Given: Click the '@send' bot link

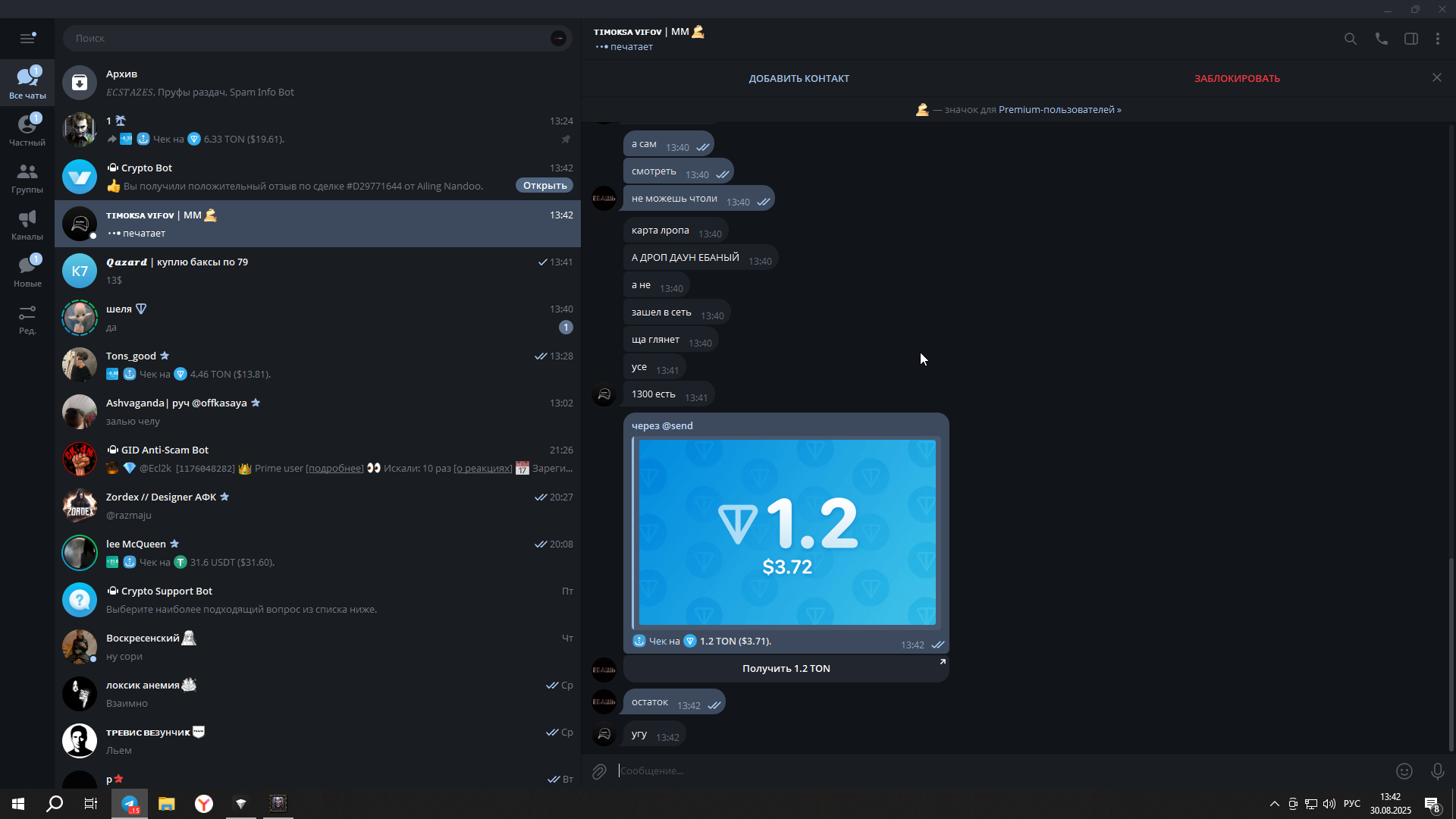Looking at the screenshot, I should tap(678, 425).
